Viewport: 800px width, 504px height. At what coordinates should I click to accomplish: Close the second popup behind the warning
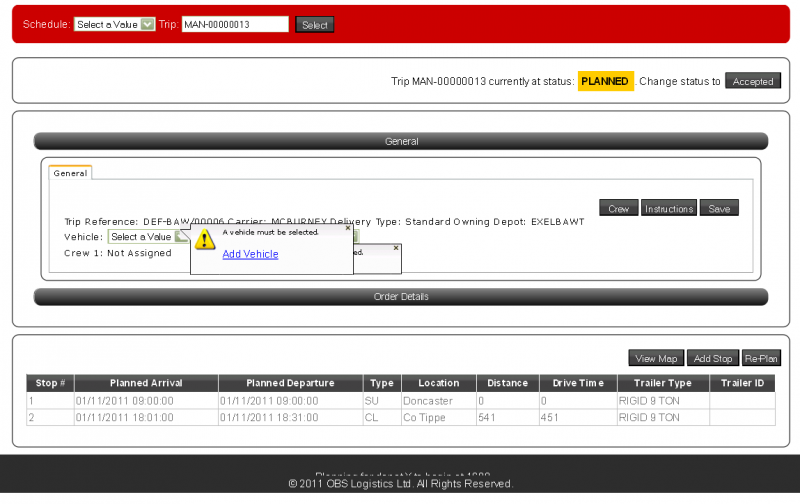coord(396,248)
